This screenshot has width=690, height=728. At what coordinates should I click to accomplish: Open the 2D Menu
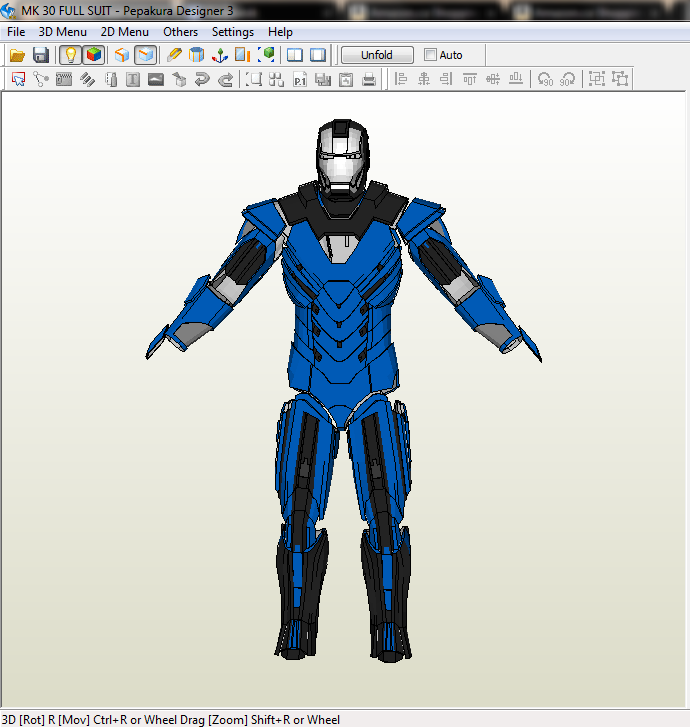point(124,32)
